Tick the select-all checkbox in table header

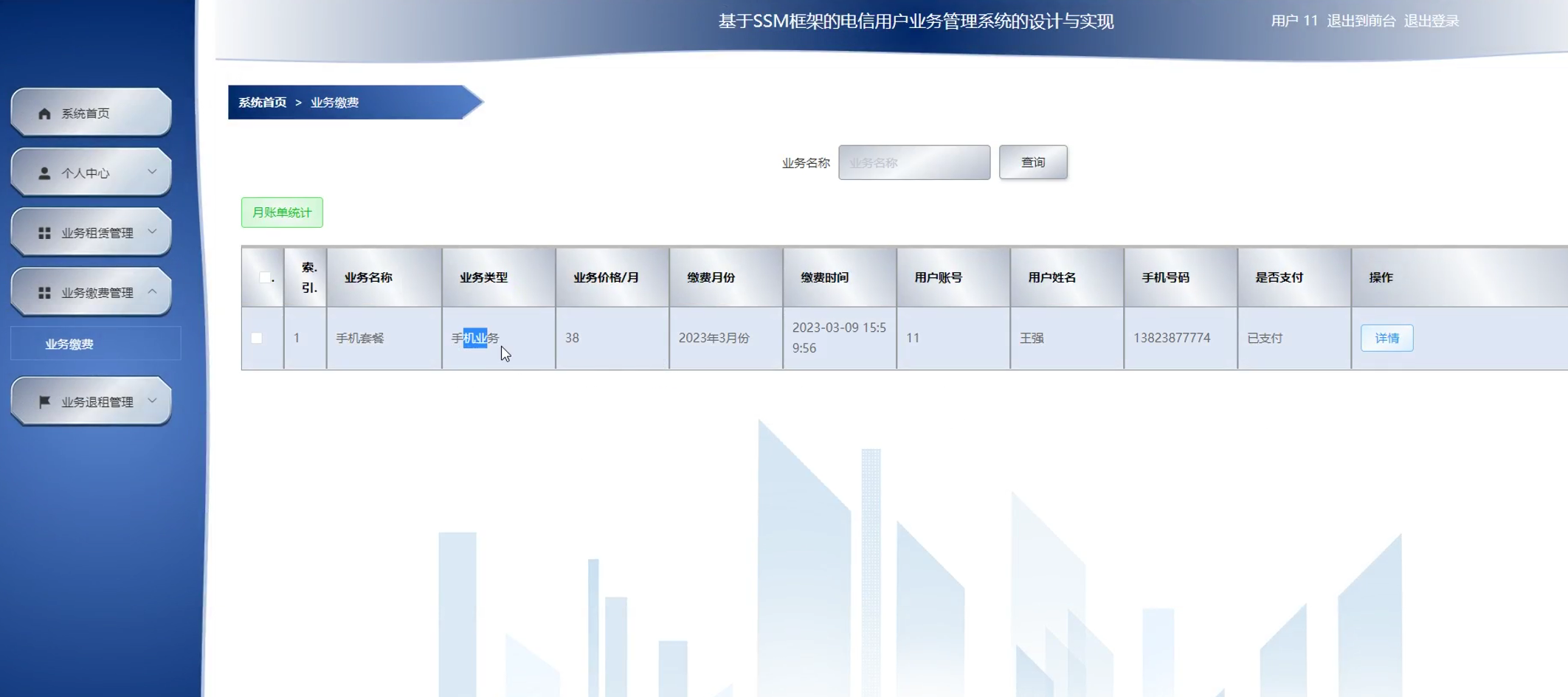(x=264, y=277)
